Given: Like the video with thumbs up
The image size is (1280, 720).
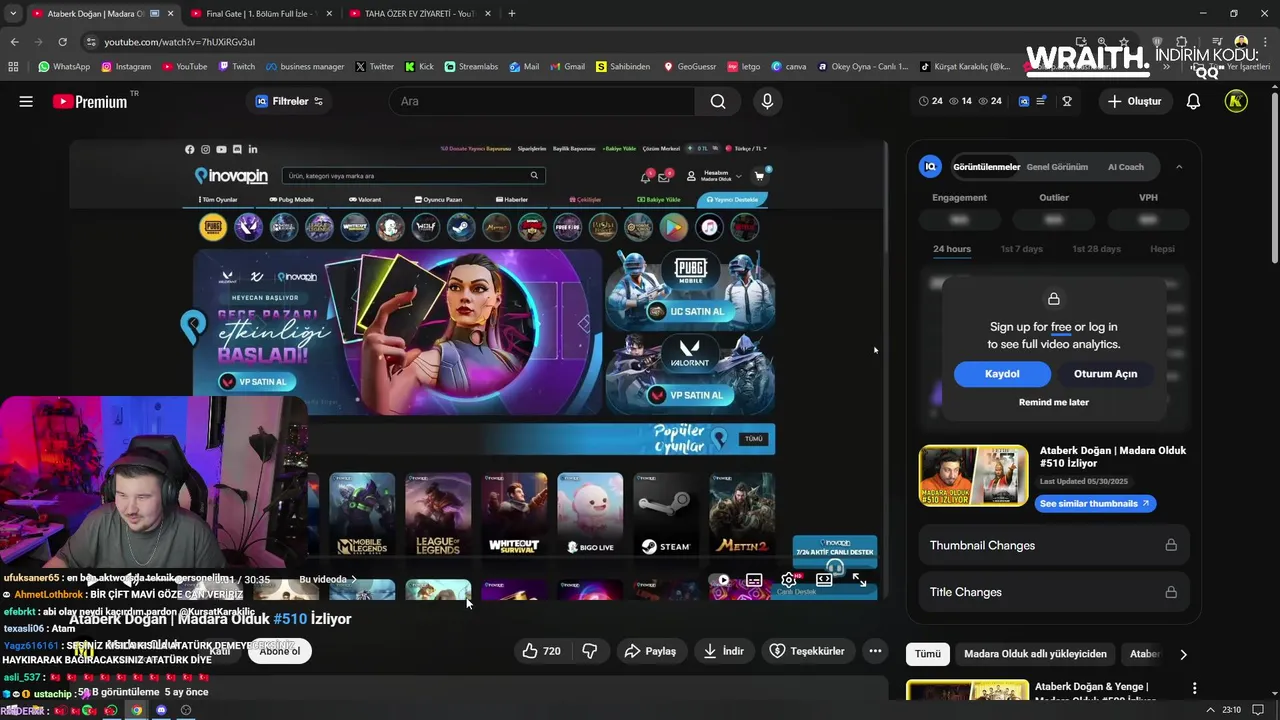Looking at the screenshot, I should coord(541,651).
